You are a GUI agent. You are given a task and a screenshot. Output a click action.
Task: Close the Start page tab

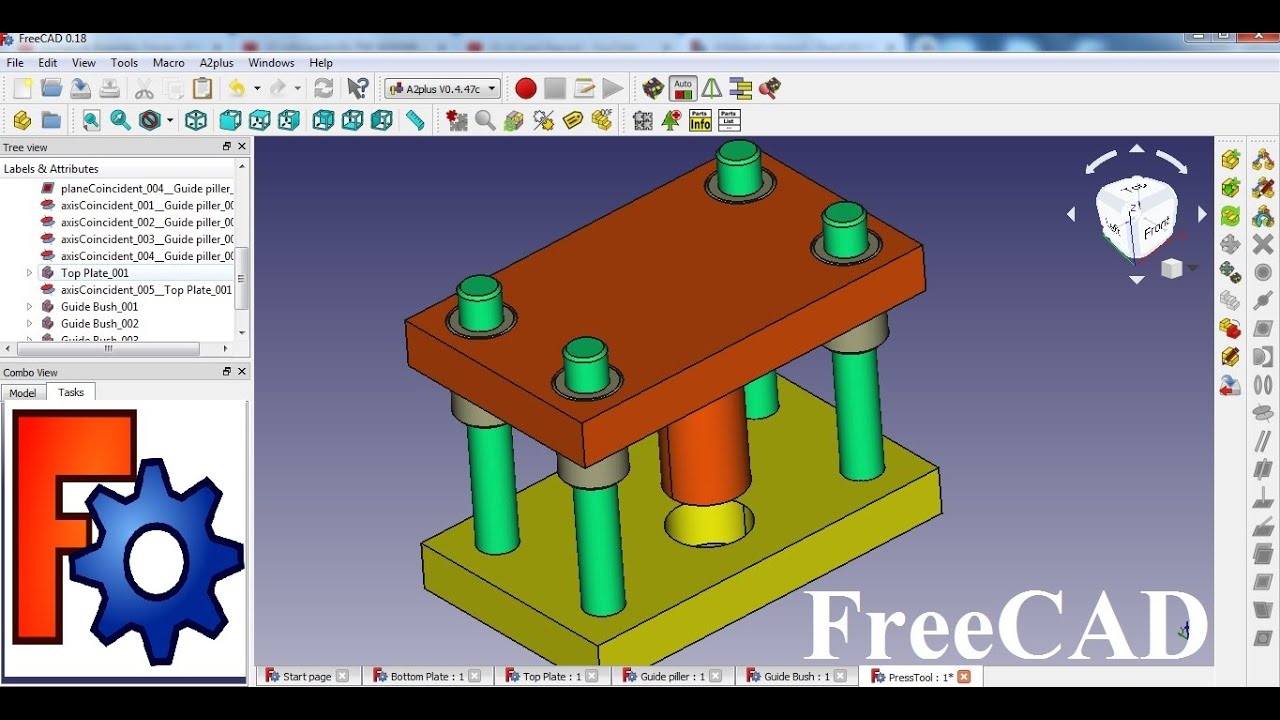342,677
